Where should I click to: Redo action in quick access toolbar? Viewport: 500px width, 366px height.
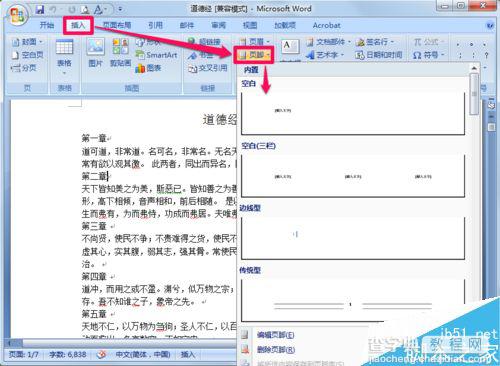coord(71,10)
